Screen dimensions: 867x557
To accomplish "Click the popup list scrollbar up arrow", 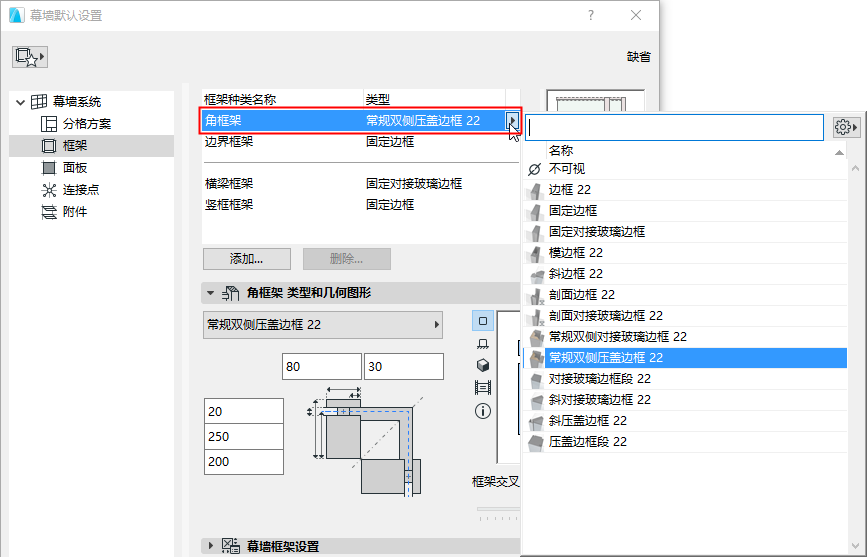I will click(x=855, y=168).
